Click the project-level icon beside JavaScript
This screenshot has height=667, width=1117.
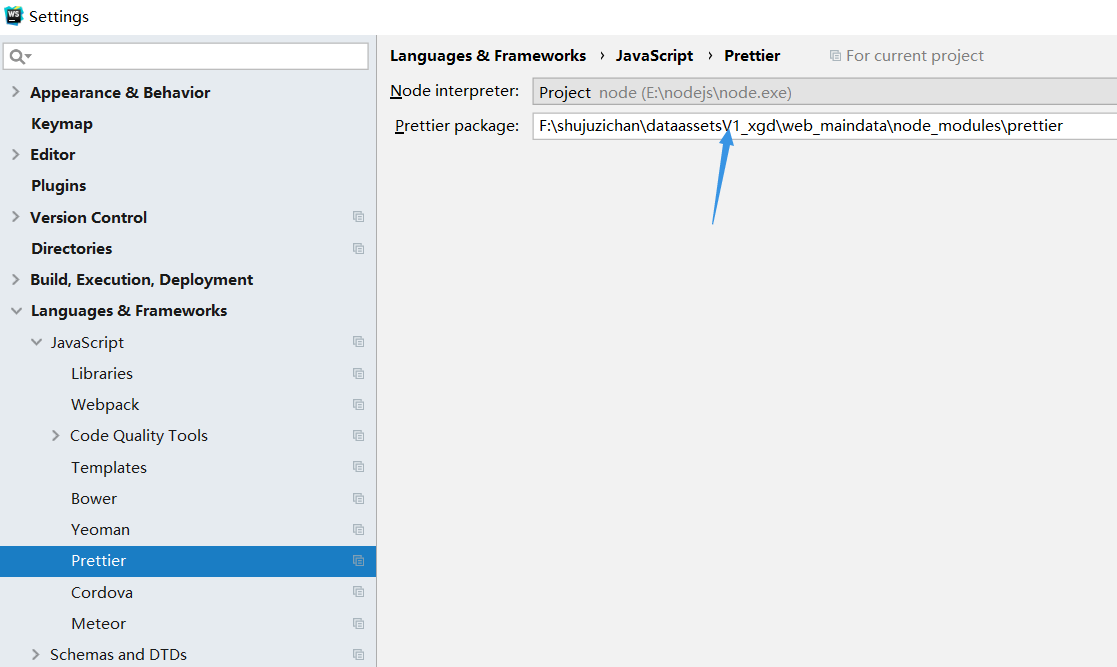point(358,341)
